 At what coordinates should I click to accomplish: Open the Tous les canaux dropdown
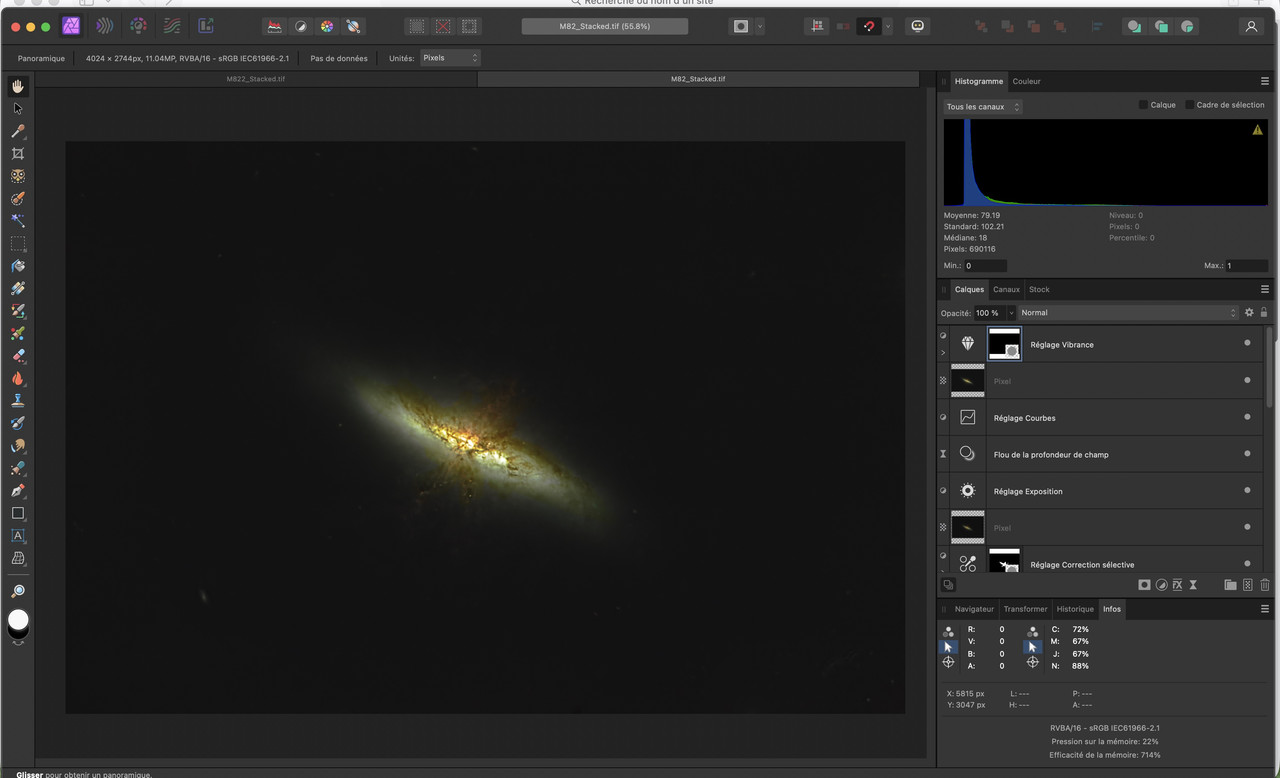click(983, 107)
